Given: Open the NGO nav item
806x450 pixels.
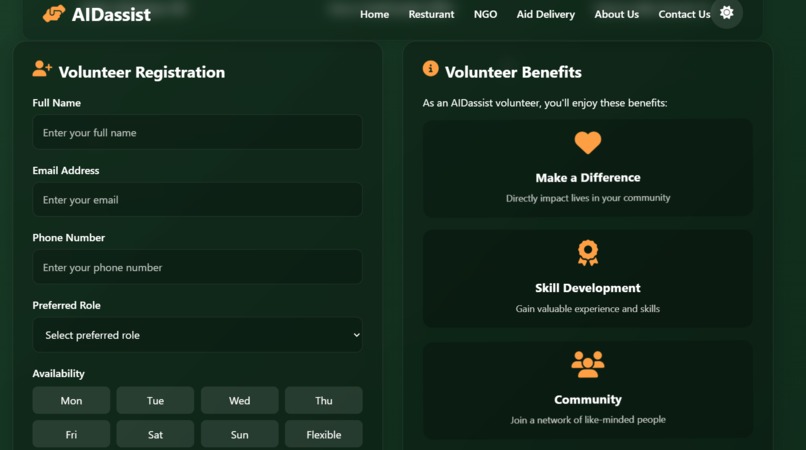Looking at the screenshot, I should [485, 14].
